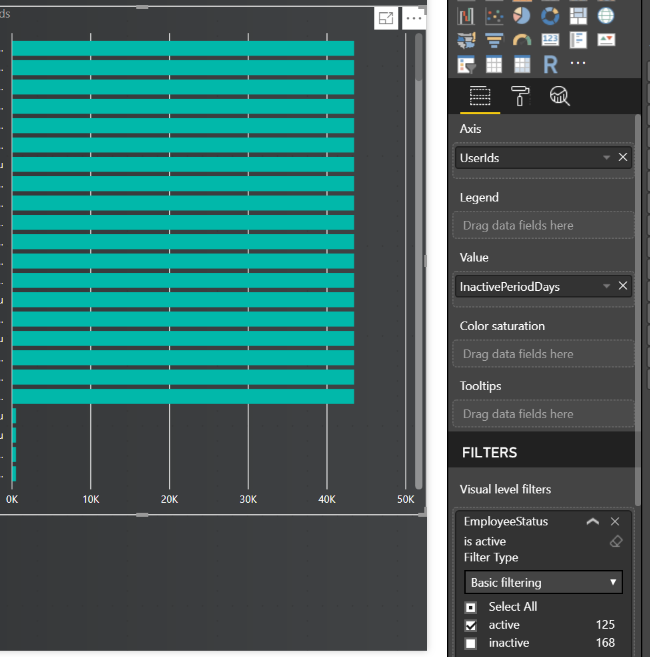Remove InactivePeriodDays from Value well
The image size is (650, 657).
[623, 286]
